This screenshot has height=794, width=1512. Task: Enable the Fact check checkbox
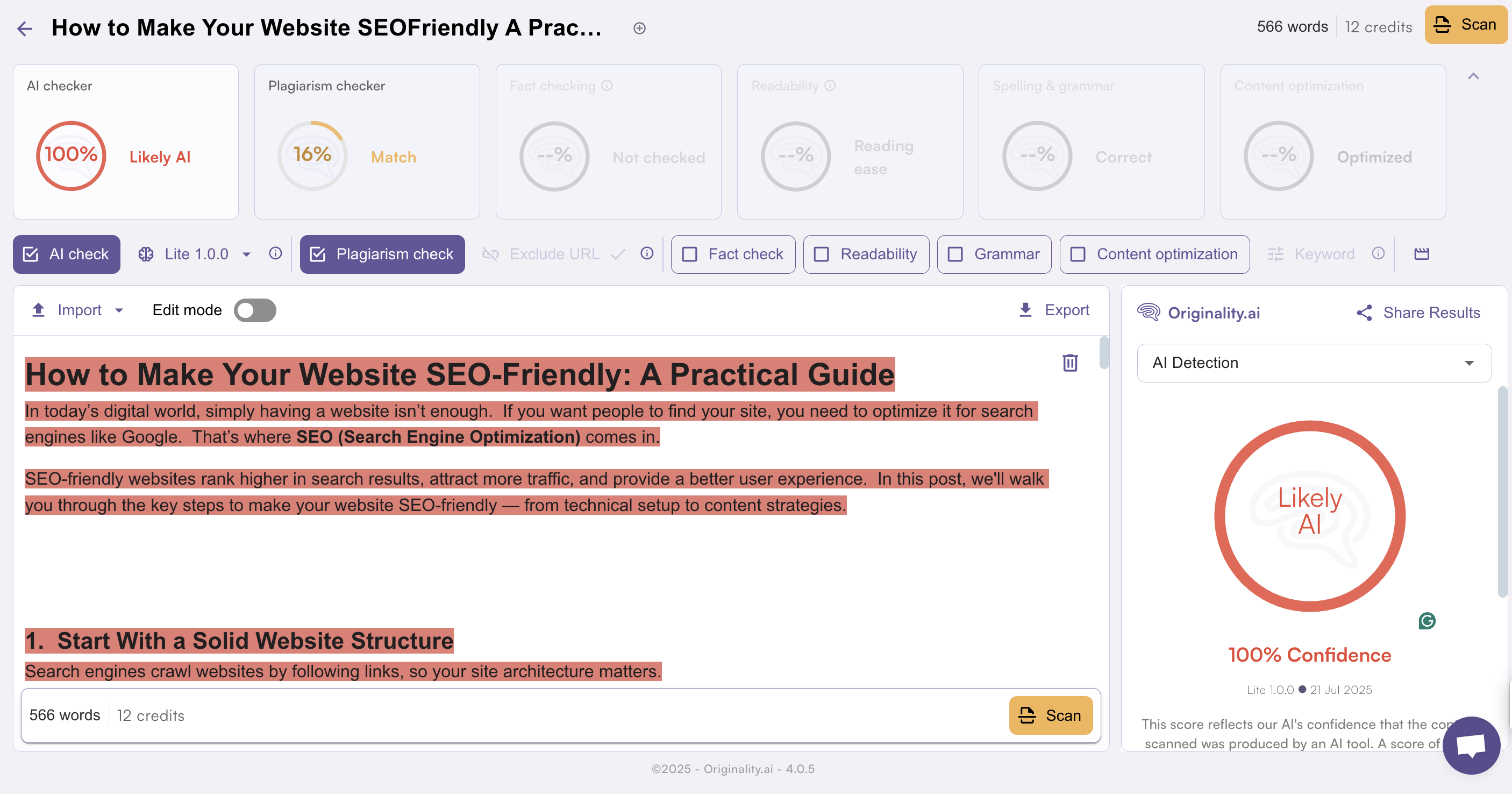(x=690, y=254)
